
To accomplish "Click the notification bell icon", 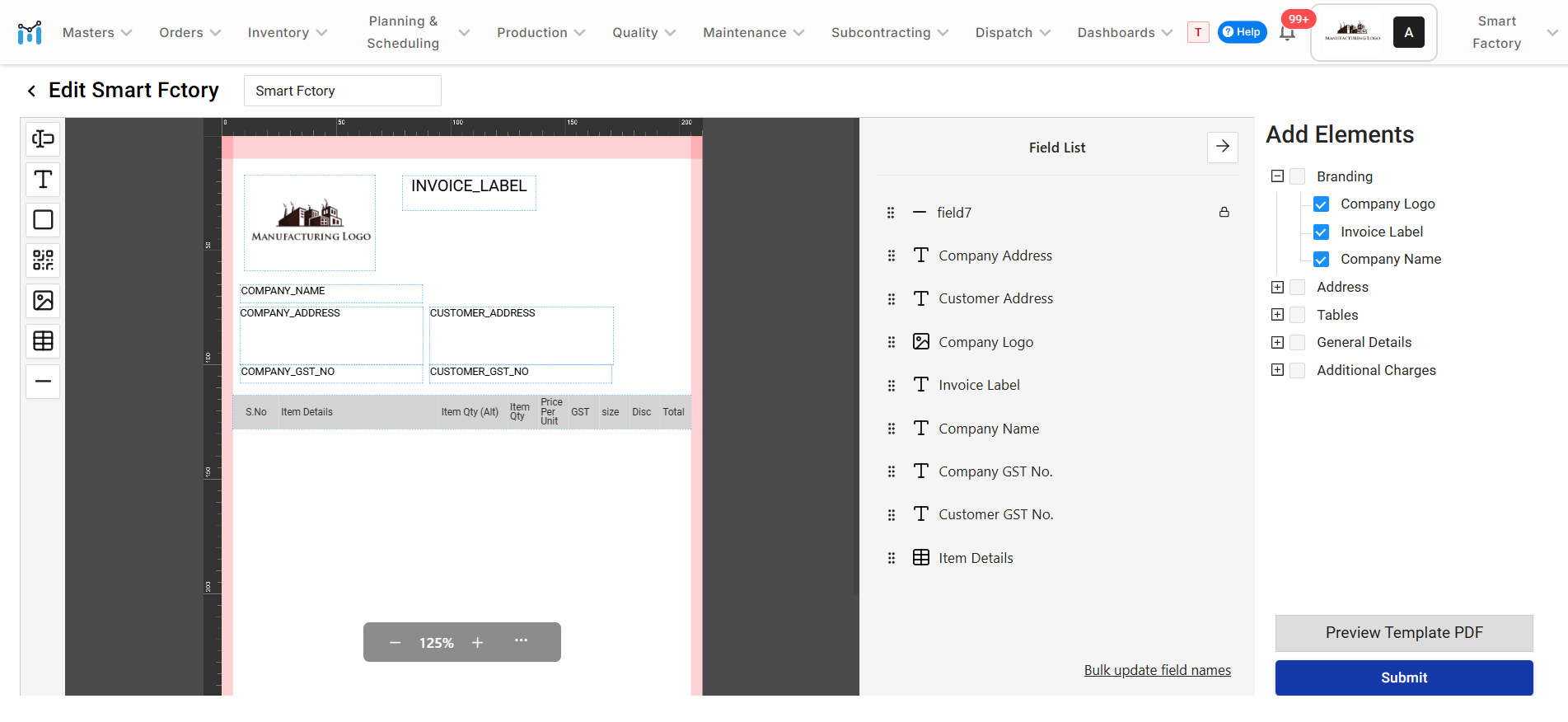I will click(1287, 33).
